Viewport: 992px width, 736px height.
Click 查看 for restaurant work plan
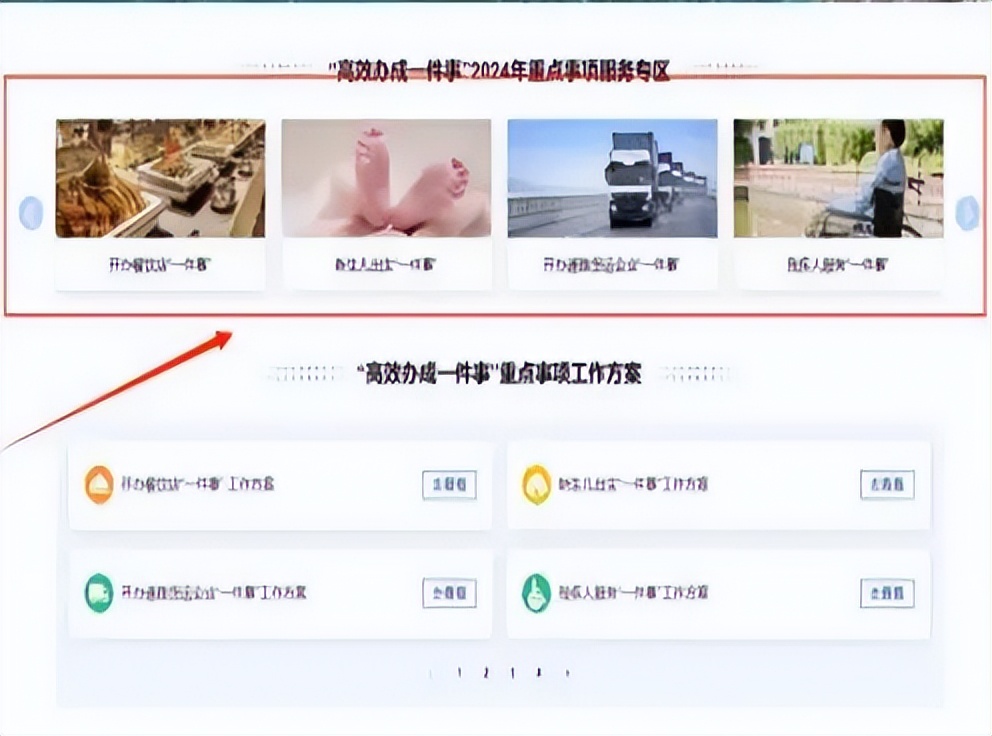click(449, 485)
